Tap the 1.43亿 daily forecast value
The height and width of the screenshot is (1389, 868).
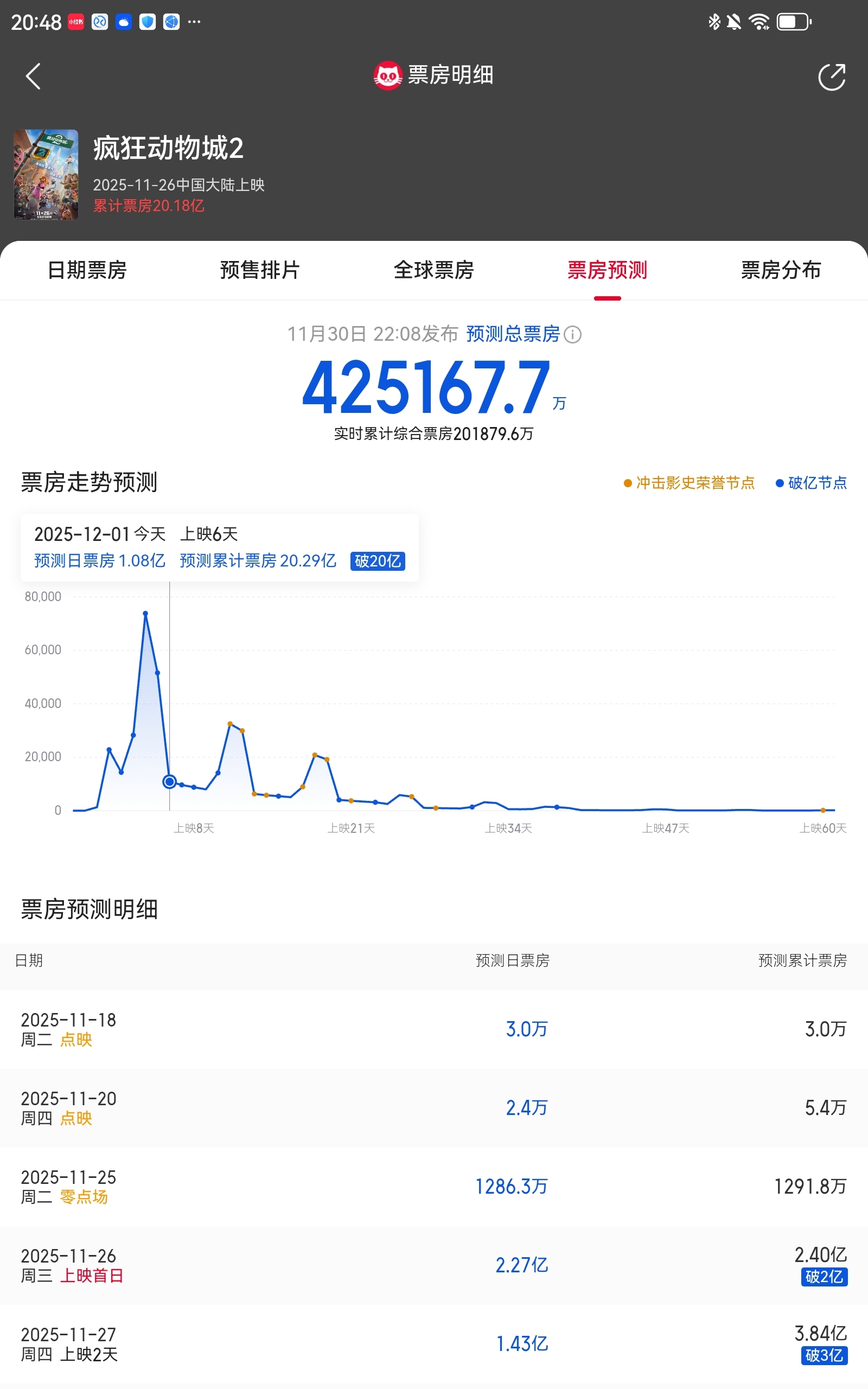[522, 1344]
